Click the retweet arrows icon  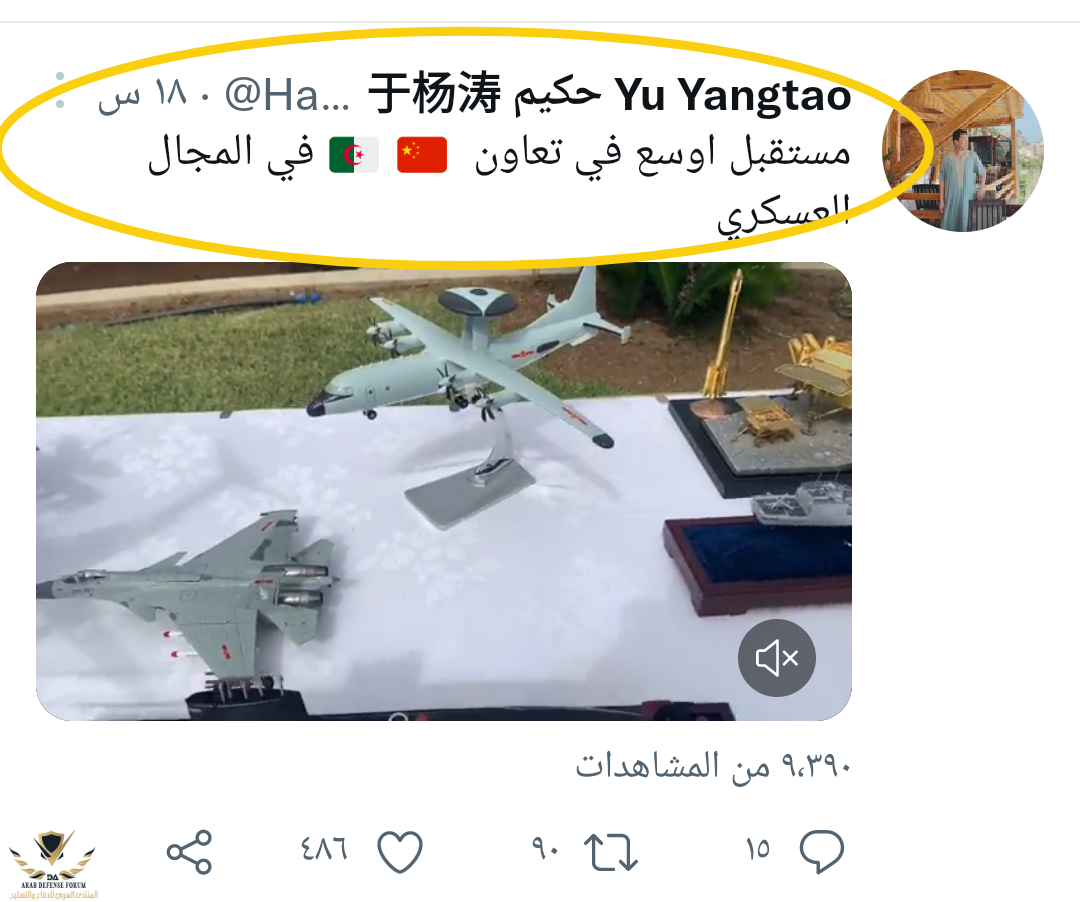coord(610,852)
